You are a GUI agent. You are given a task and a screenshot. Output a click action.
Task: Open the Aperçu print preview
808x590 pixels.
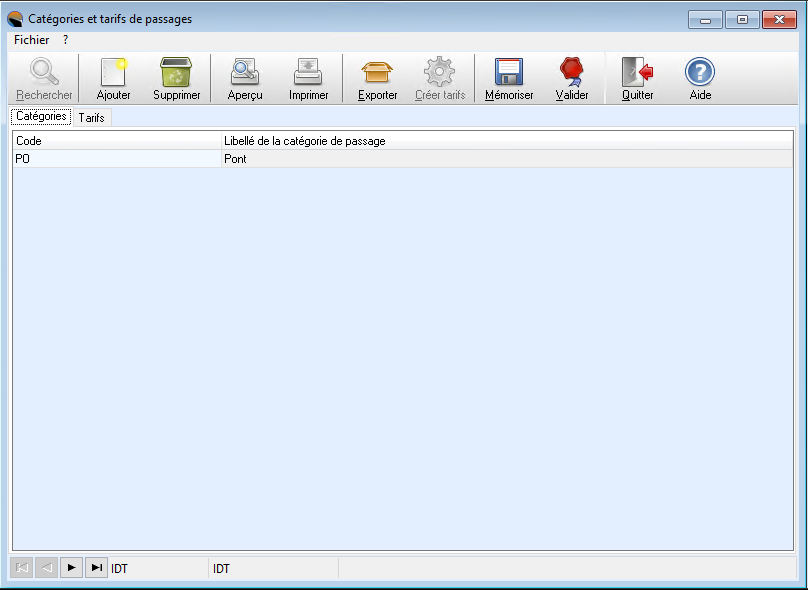(245, 74)
